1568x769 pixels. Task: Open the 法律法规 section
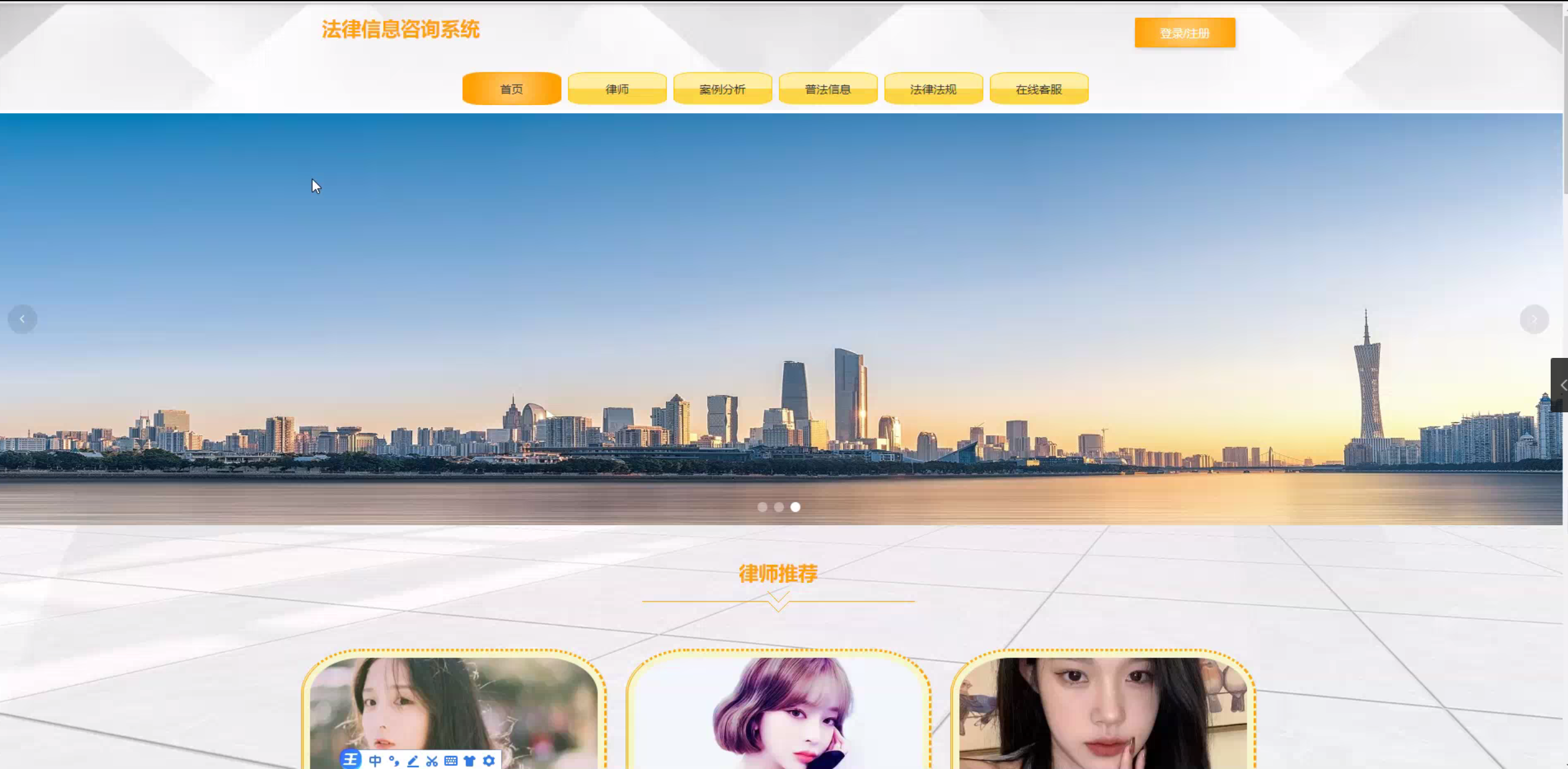pyautogui.click(x=933, y=88)
